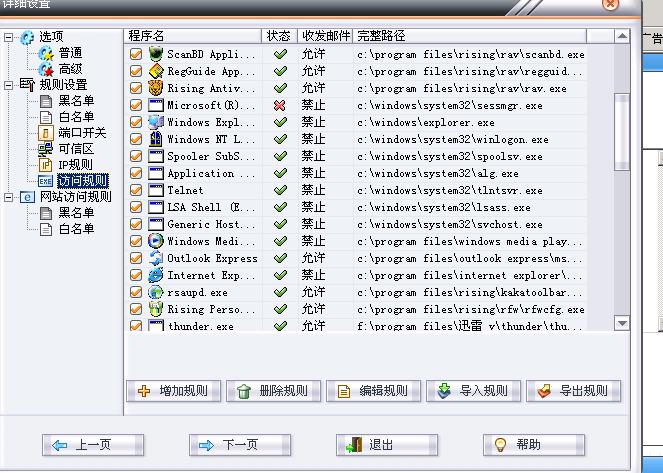Click the 高级 gear icon in tree
663x473 pixels.
click(x=46, y=69)
